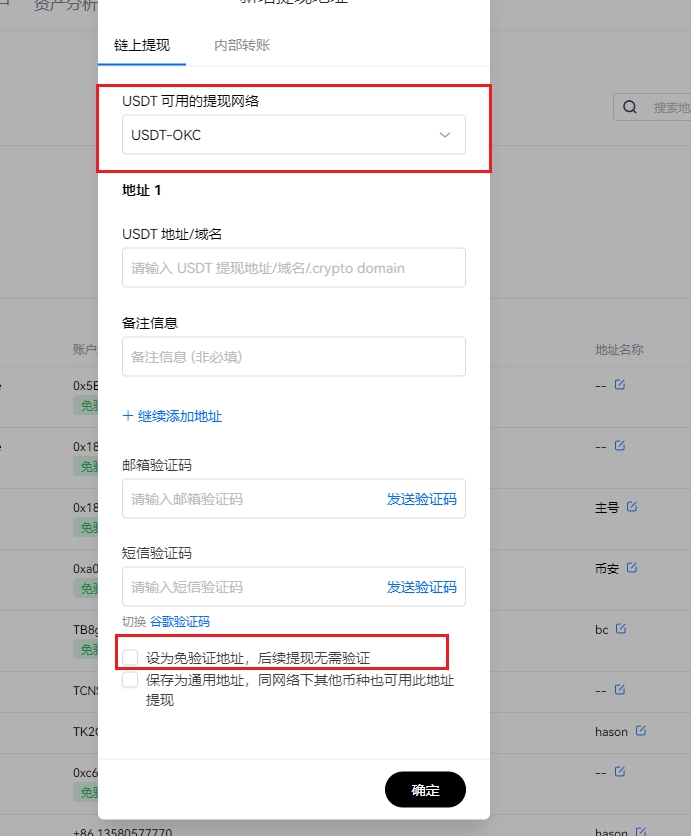Focus the USDT 地址/域名 input field
Screen dimensions: 691x836
tap(293, 268)
